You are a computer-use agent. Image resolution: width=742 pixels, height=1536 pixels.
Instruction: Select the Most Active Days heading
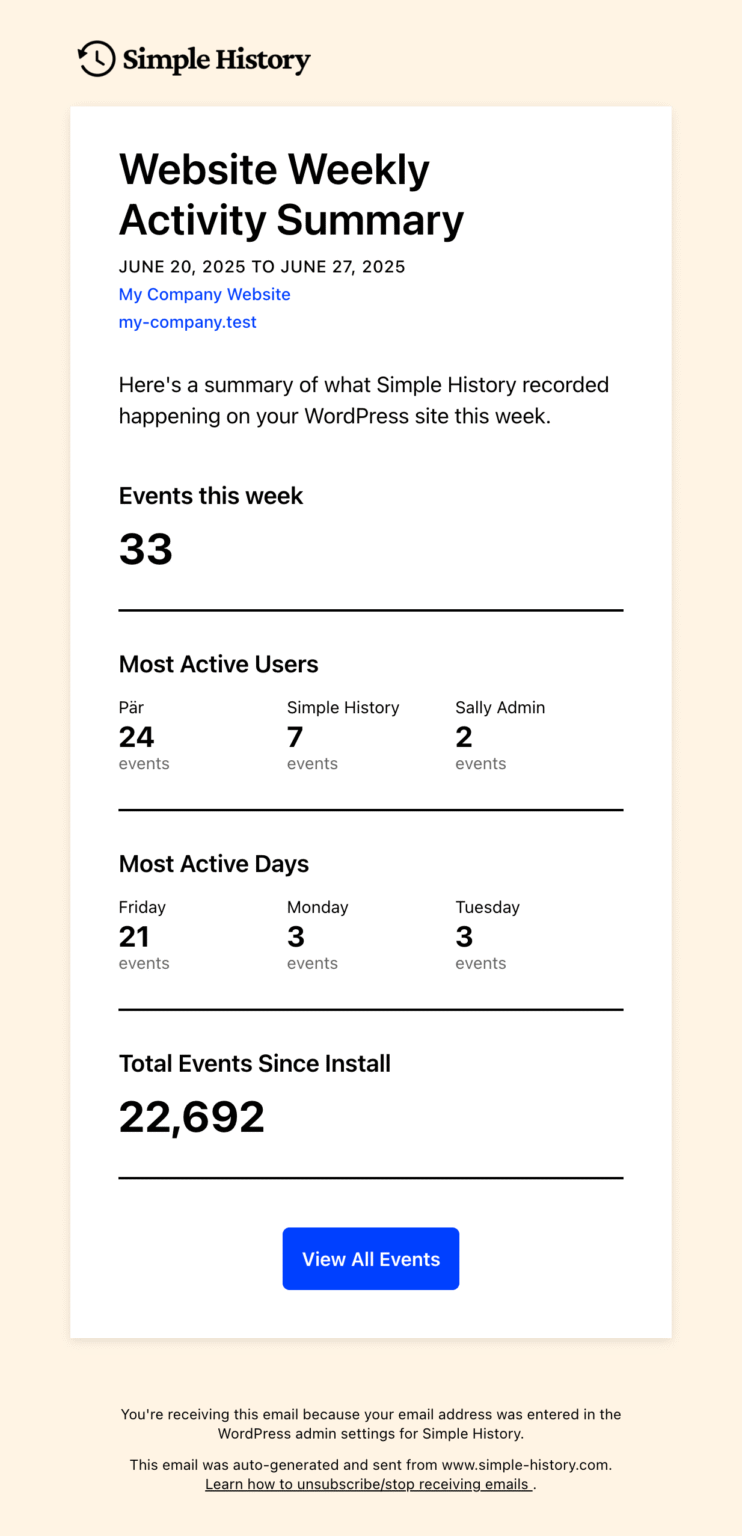point(213,864)
